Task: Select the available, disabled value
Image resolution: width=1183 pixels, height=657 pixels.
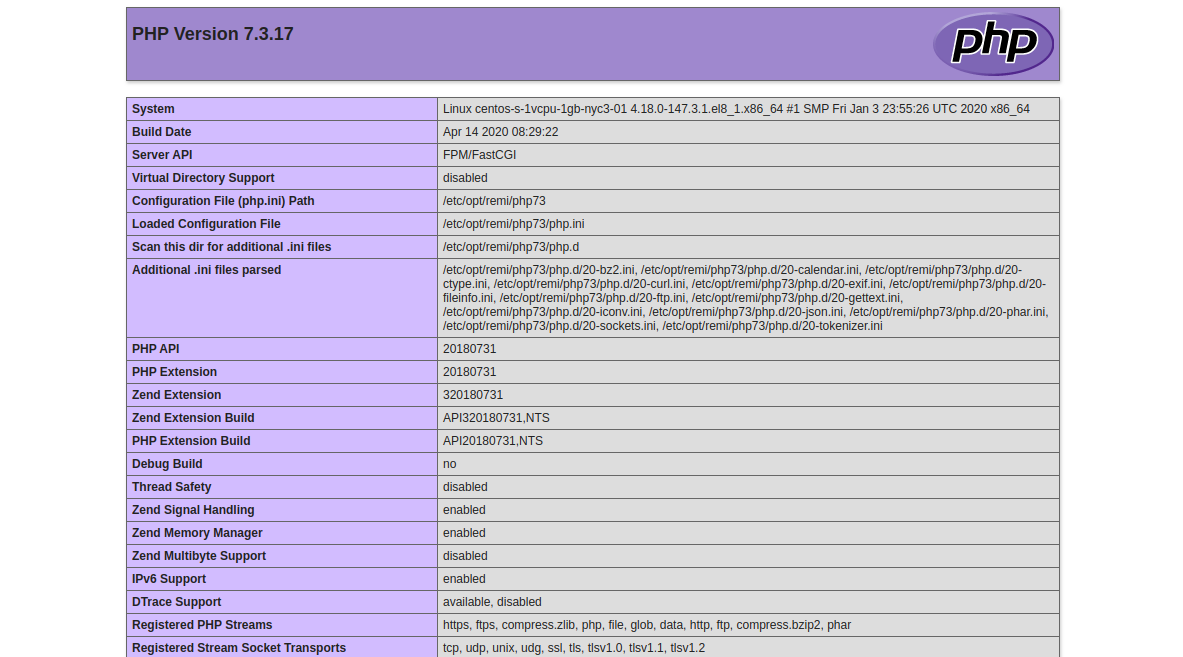Action: (x=492, y=602)
